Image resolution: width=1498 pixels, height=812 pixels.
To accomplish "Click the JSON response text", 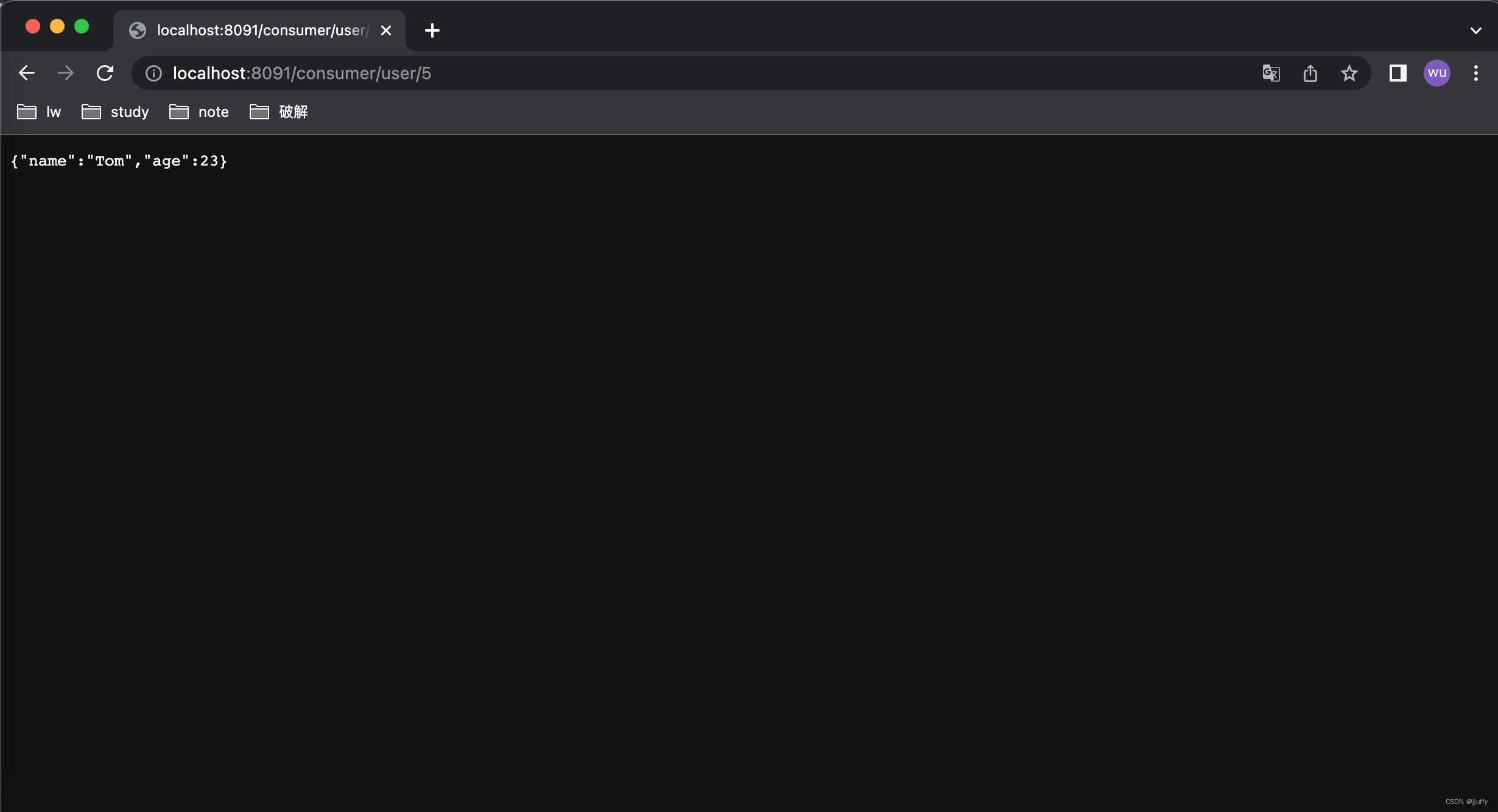I will coord(119,161).
